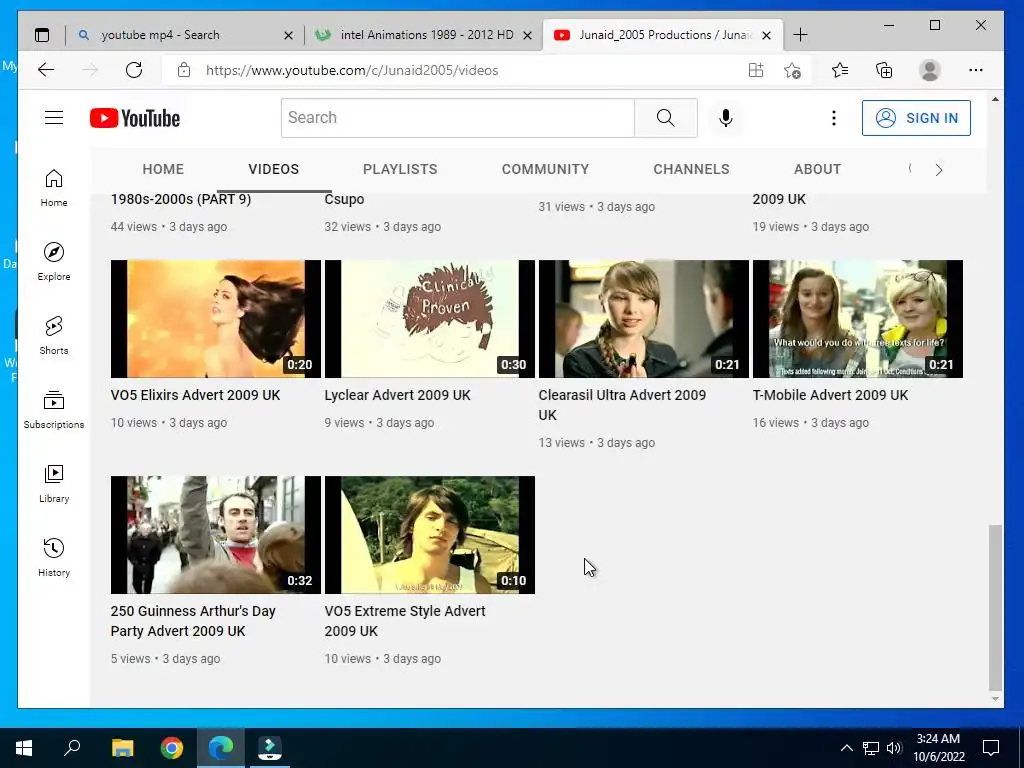Screen dimensions: 1024x768
Task: Click the YouTube logo
Action: pos(135,118)
